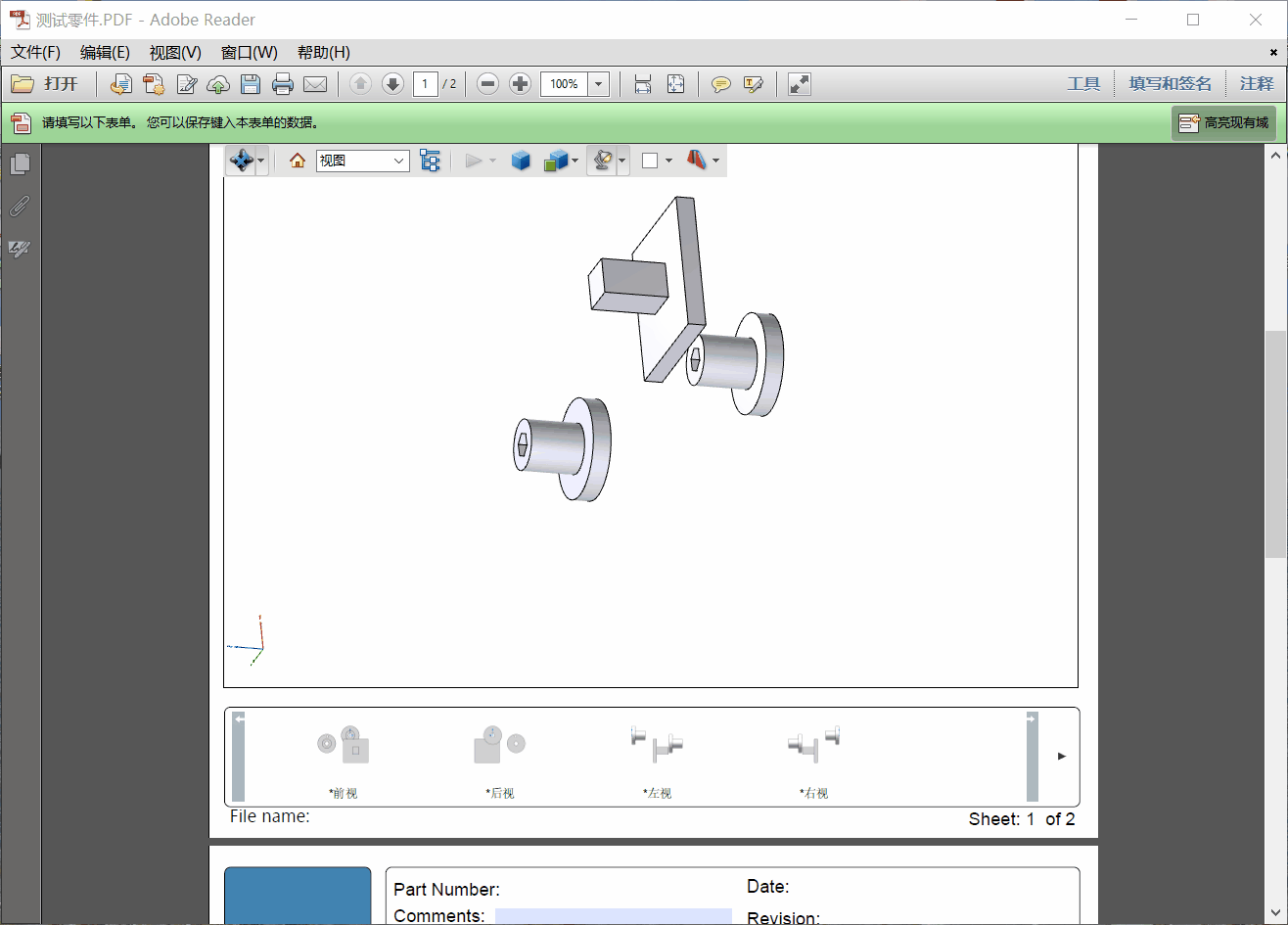Open the background color swatch
Image resolution: width=1288 pixels, height=925 pixels.
(650, 161)
